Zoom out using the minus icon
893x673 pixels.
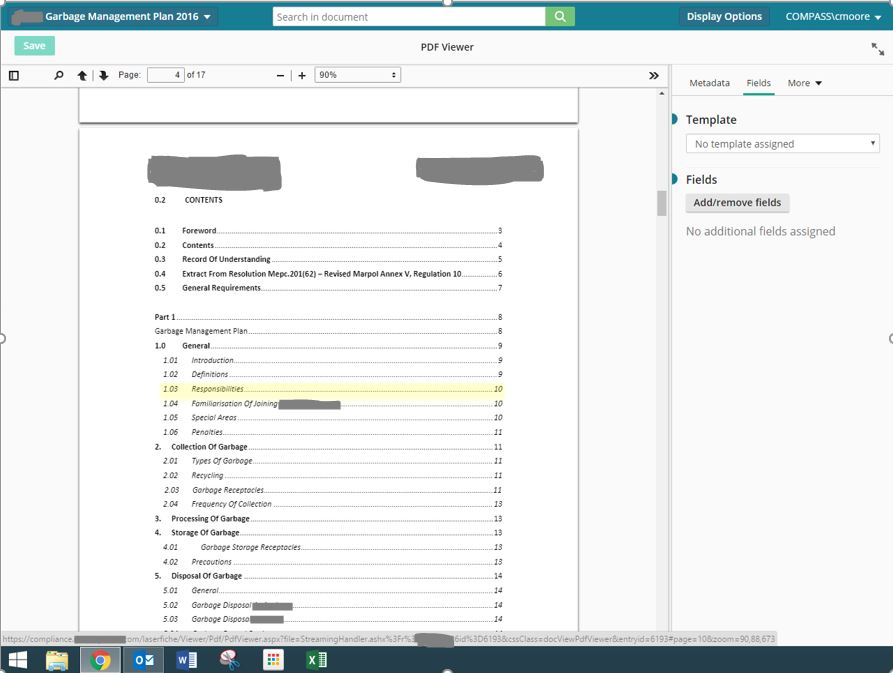(281, 75)
